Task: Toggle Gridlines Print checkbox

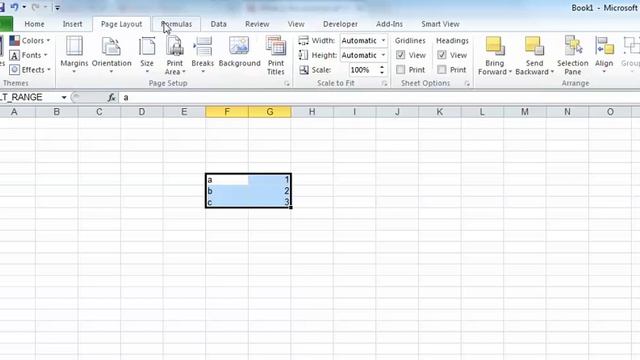Action: (400, 69)
